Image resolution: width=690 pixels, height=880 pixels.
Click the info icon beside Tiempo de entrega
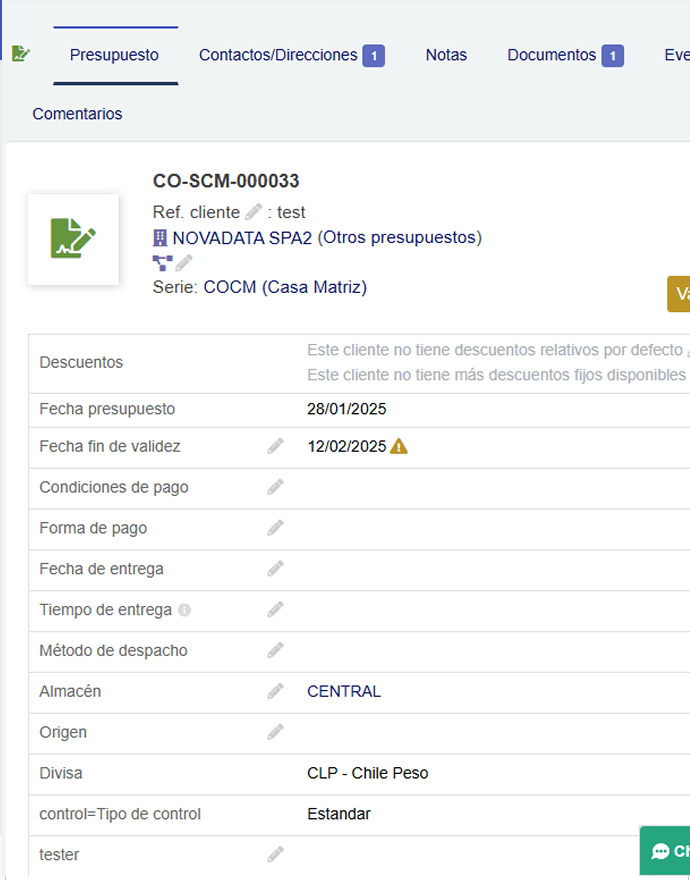pos(184,610)
